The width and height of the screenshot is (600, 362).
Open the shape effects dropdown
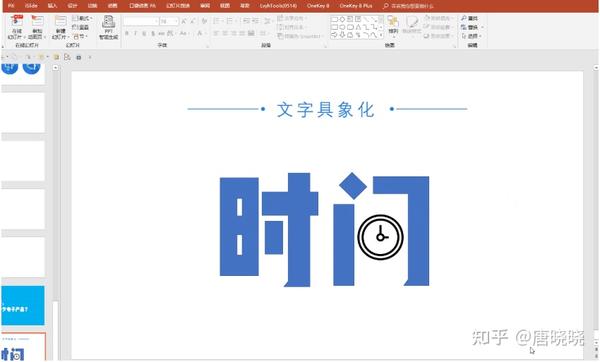[x=438, y=36]
